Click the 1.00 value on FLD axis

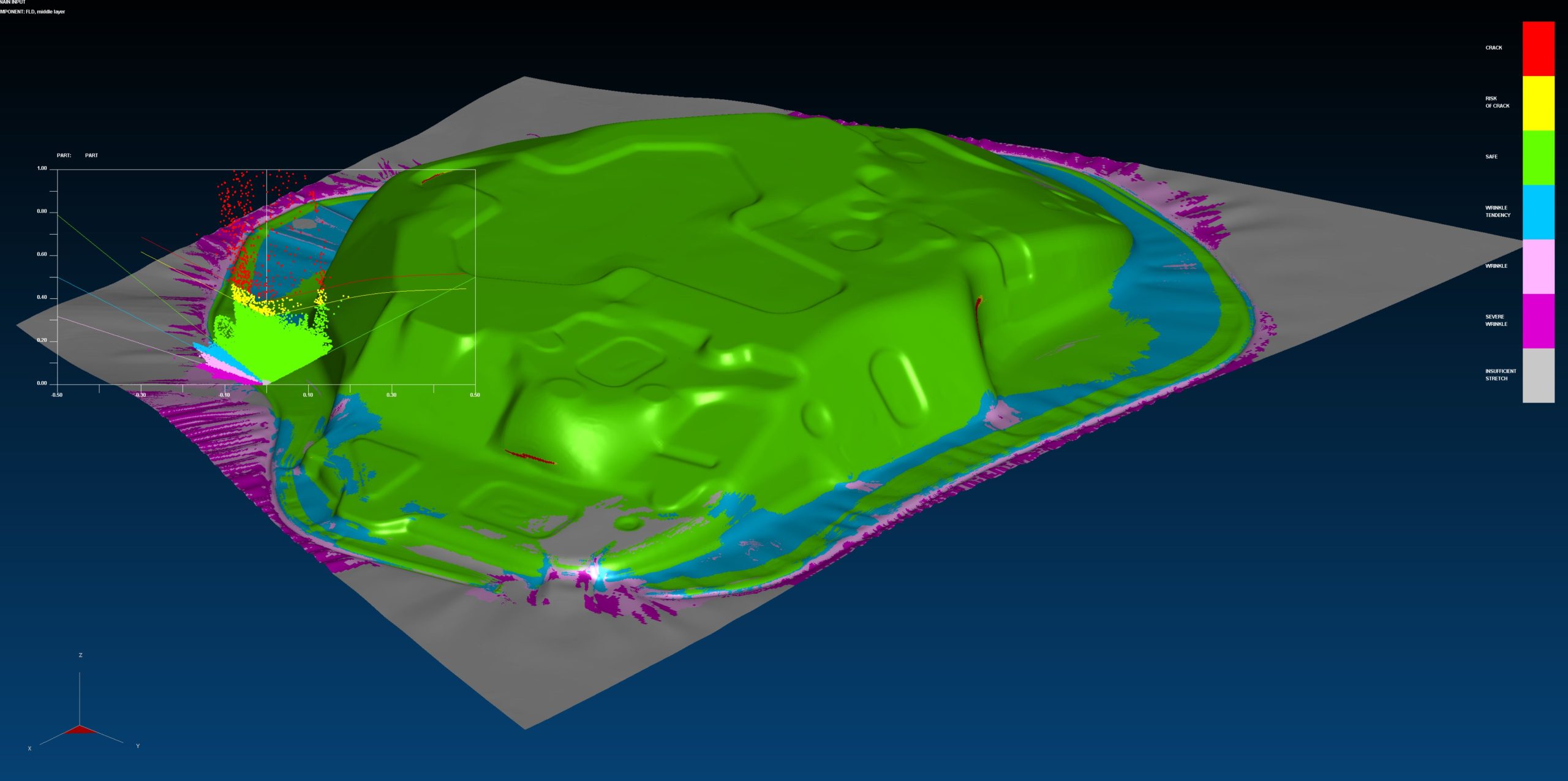click(42, 168)
